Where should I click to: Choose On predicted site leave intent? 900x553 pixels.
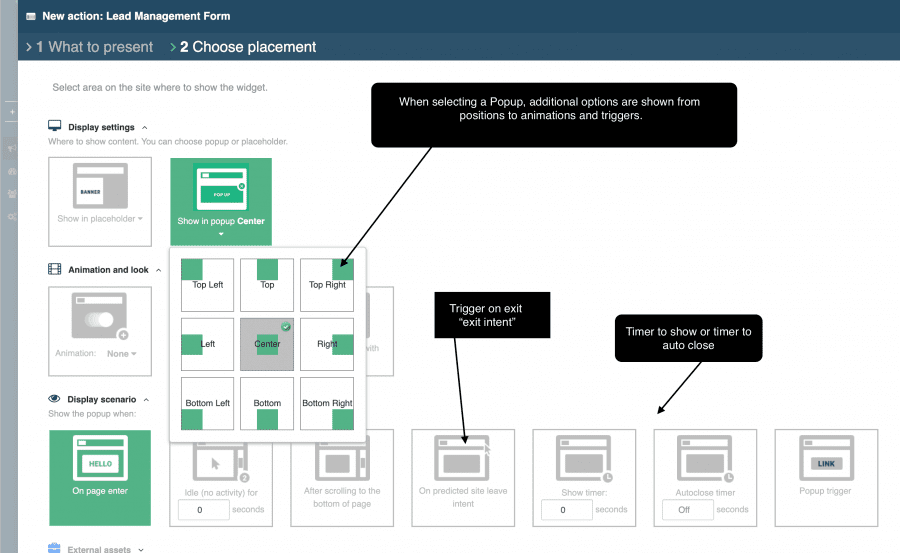pyautogui.click(x=462, y=477)
